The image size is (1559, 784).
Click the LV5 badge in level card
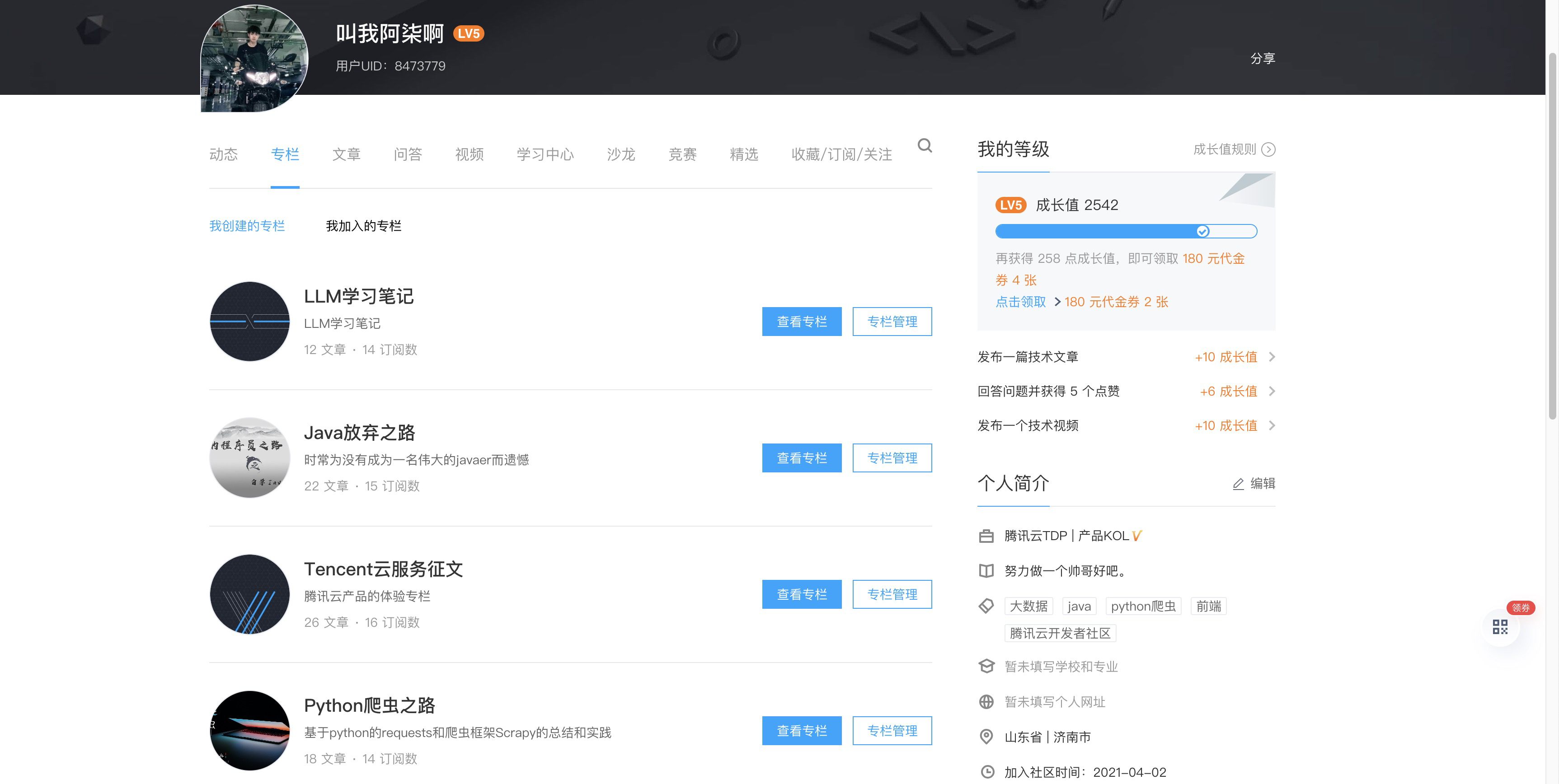pos(1011,205)
